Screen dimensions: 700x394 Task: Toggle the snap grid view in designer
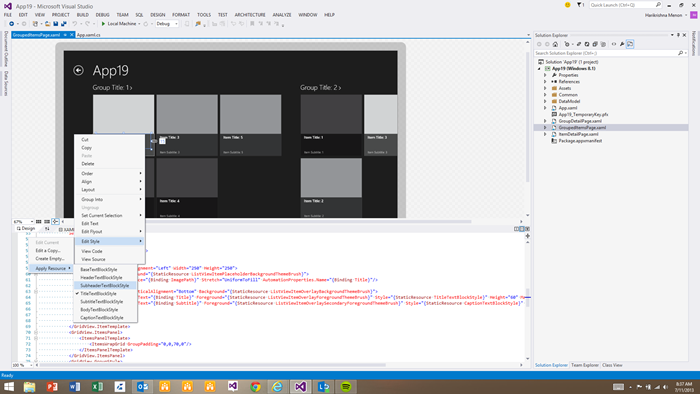[38, 221]
